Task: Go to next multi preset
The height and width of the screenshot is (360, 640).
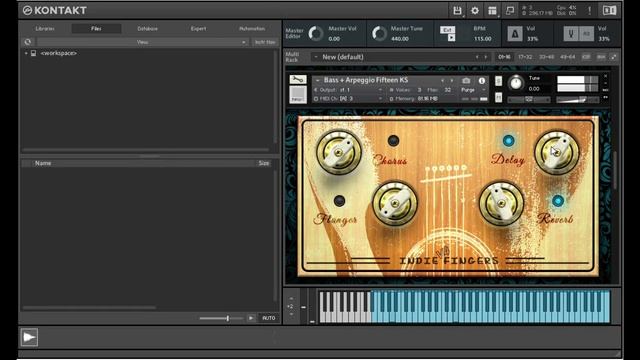Action: point(486,57)
